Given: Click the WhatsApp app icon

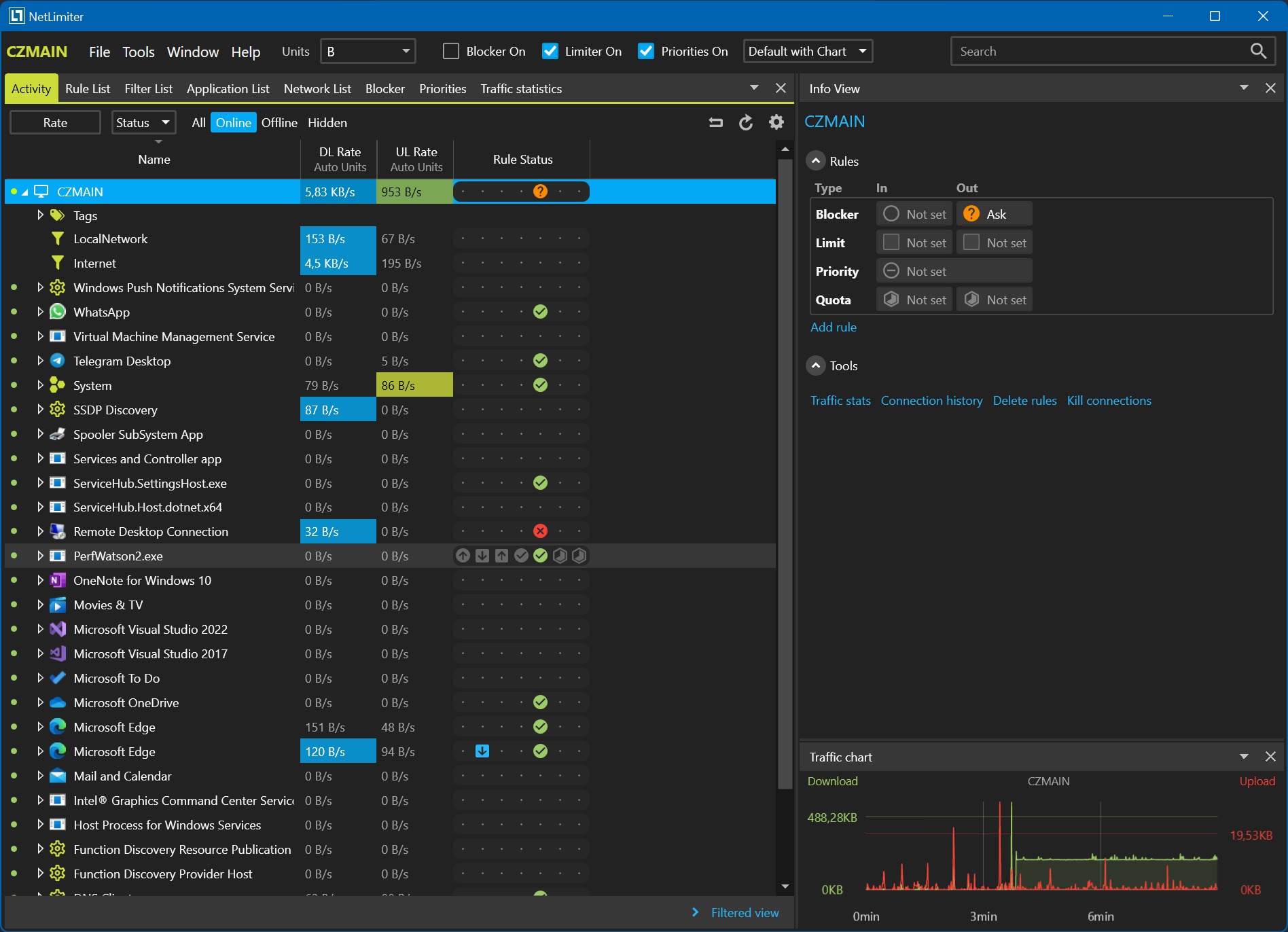Looking at the screenshot, I should tap(58, 312).
